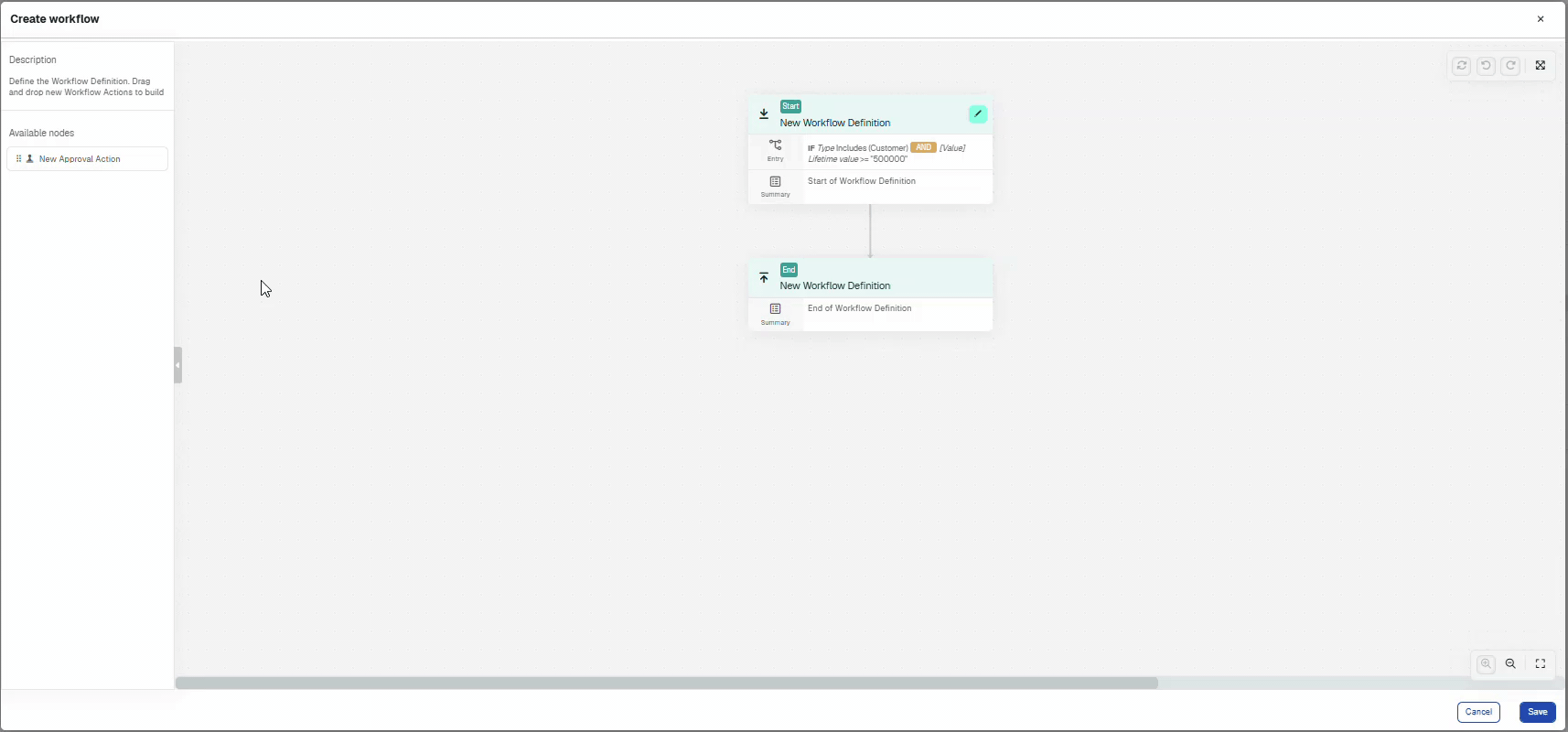This screenshot has width=1568, height=732.
Task: Fit the workflow to screen
Action: [x=1541, y=664]
